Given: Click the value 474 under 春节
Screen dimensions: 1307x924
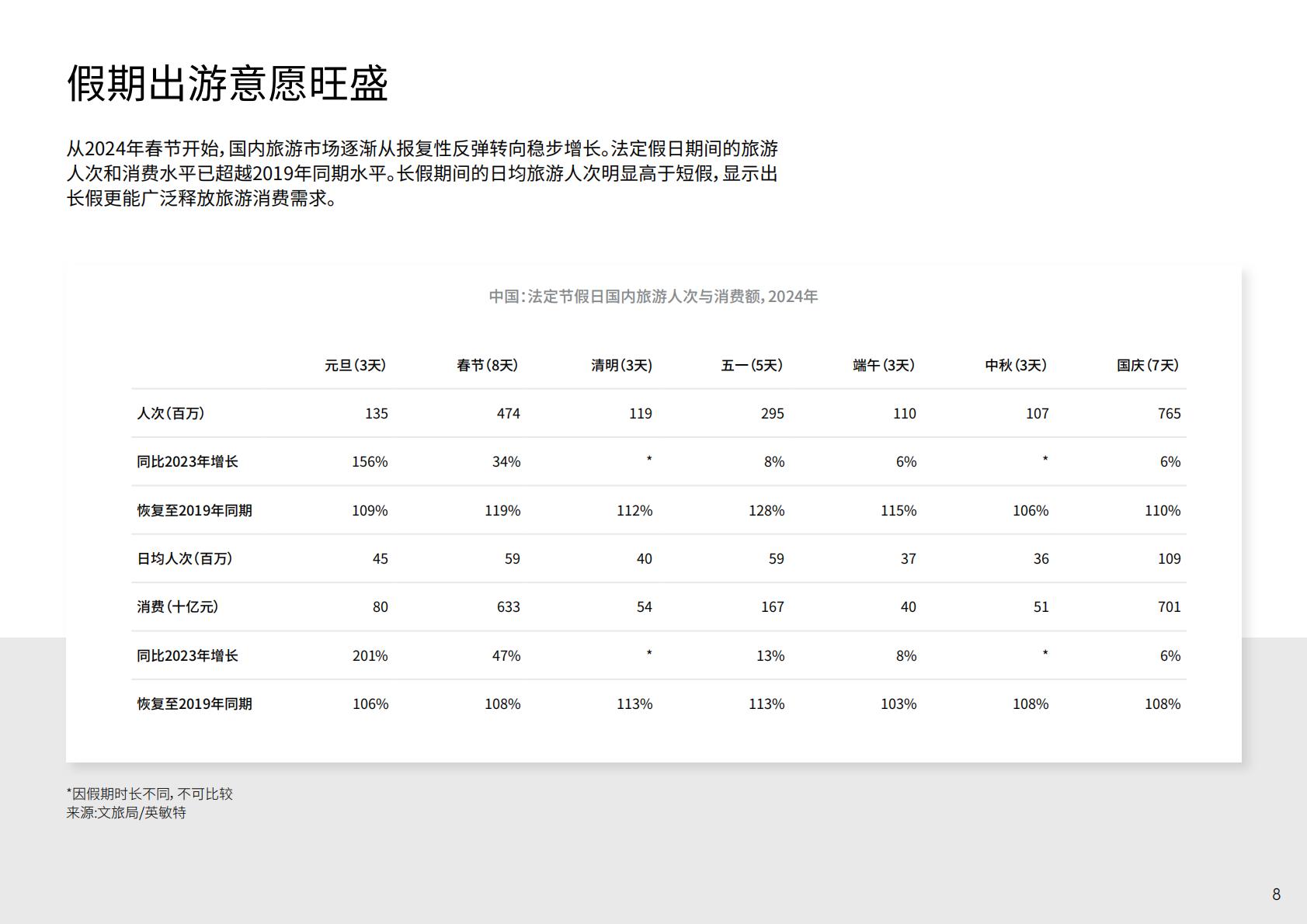Looking at the screenshot, I should (509, 414).
